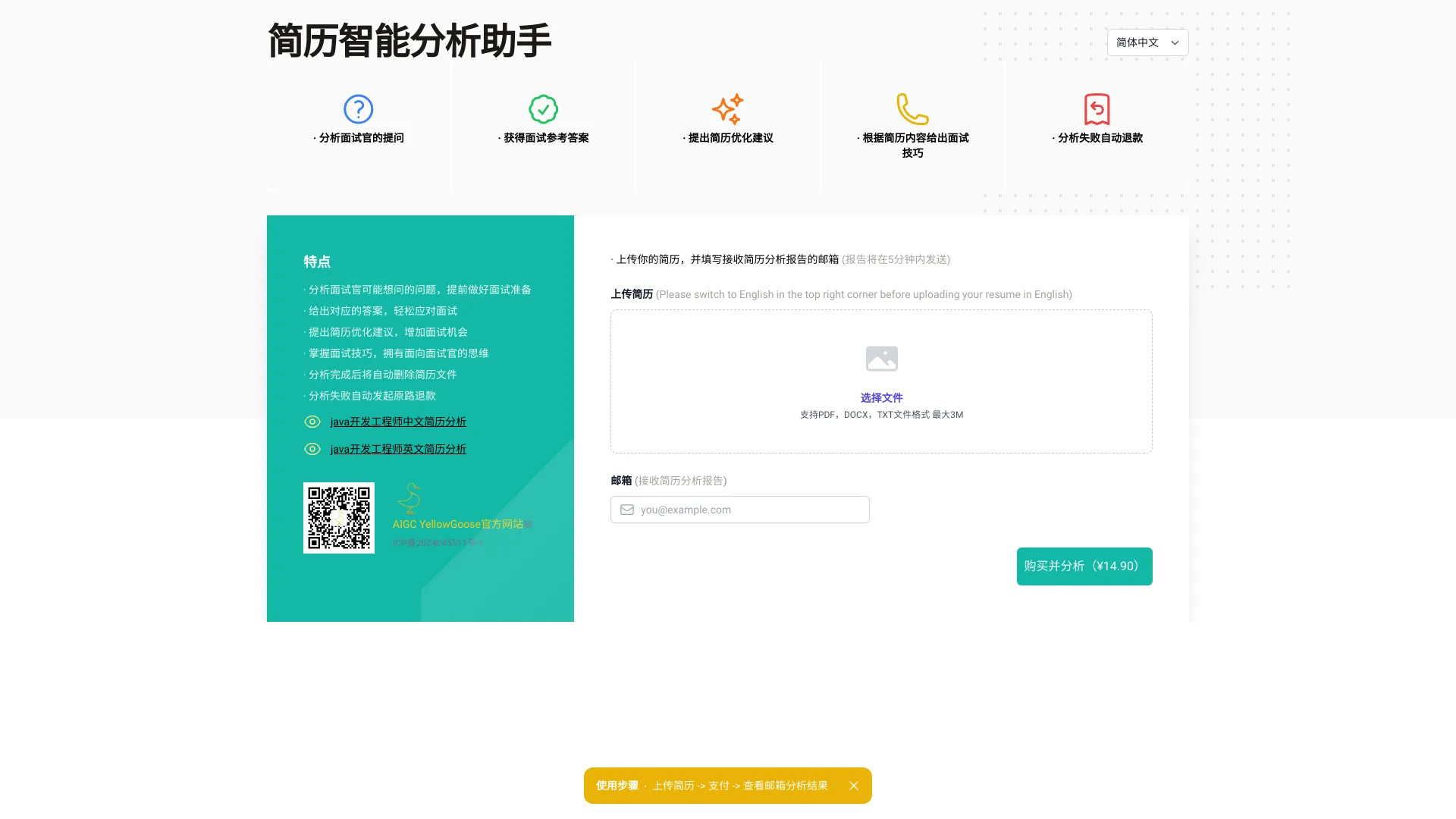Viewport: 1456px width, 819px height.
Task: Click the envelope icon in the email field
Action: [x=626, y=510]
